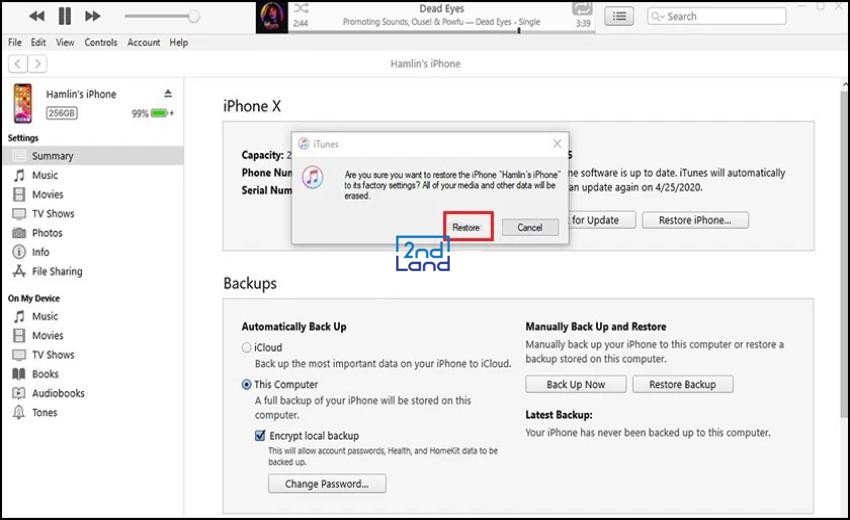Open the Account menu
This screenshot has height=520, width=850.
144,42
